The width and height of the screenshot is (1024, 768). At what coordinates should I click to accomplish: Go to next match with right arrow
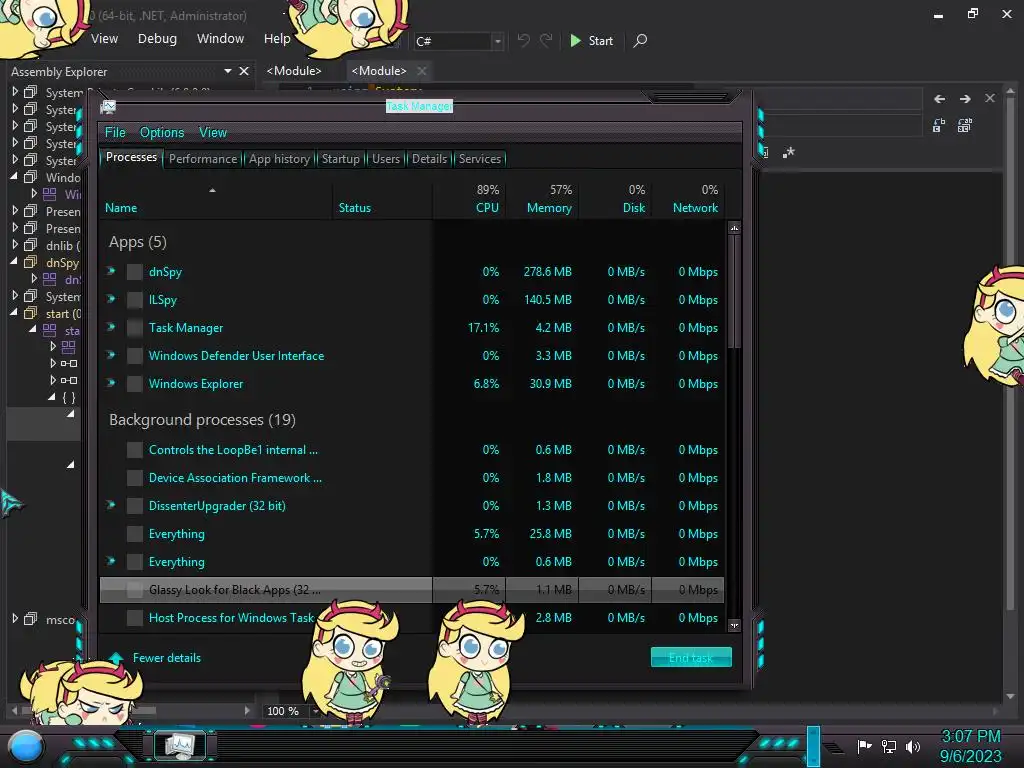965,99
